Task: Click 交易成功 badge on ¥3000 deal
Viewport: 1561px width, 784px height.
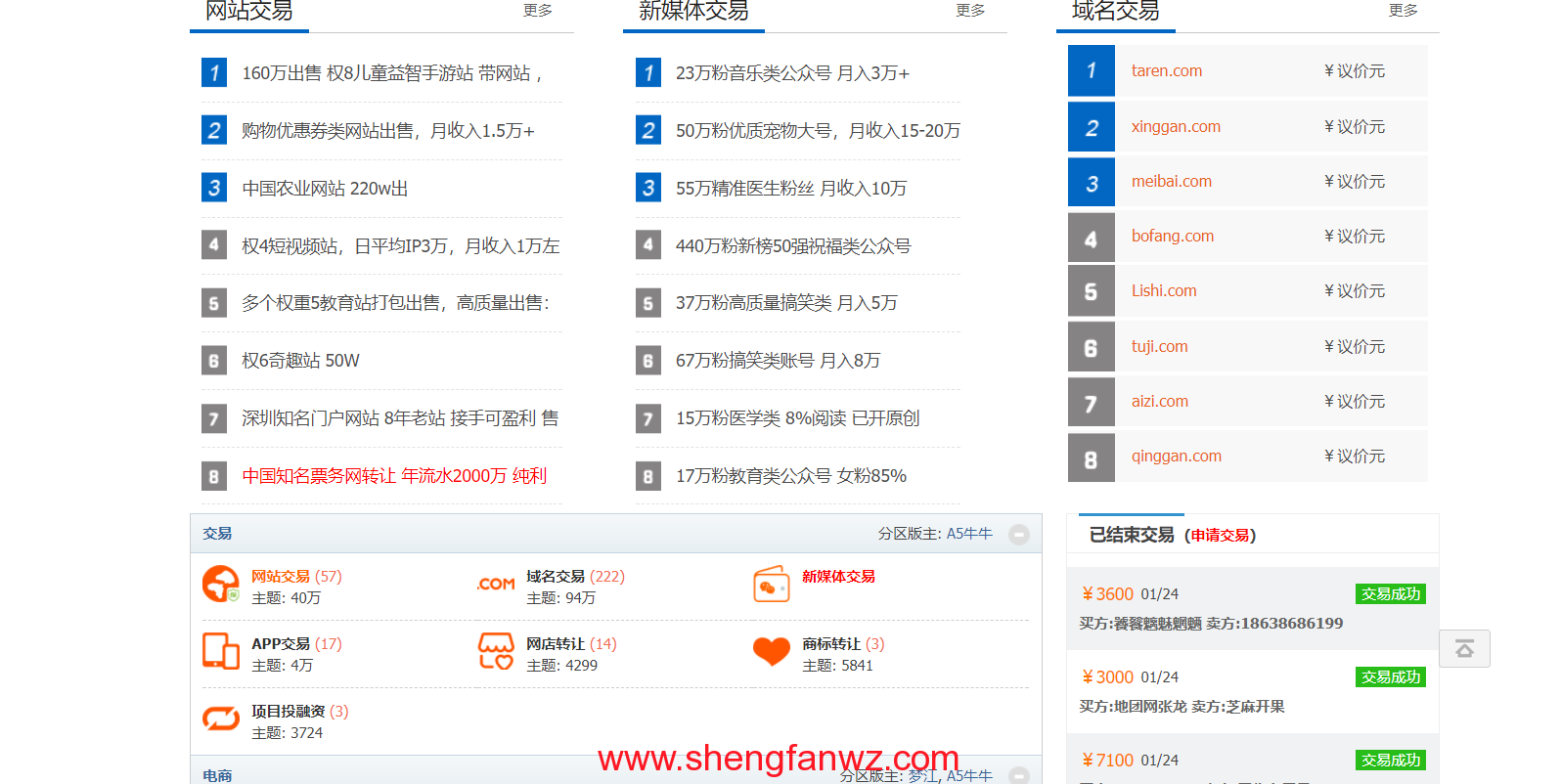Action: (1391, 676)
